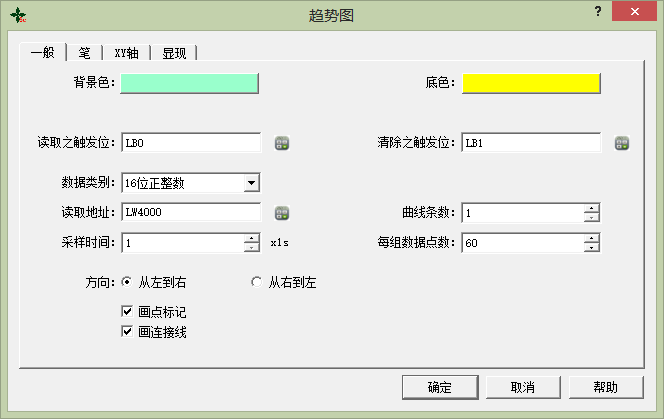Click the 确定 button
This screenshot has height=419, width=664.
click(439, 387)
